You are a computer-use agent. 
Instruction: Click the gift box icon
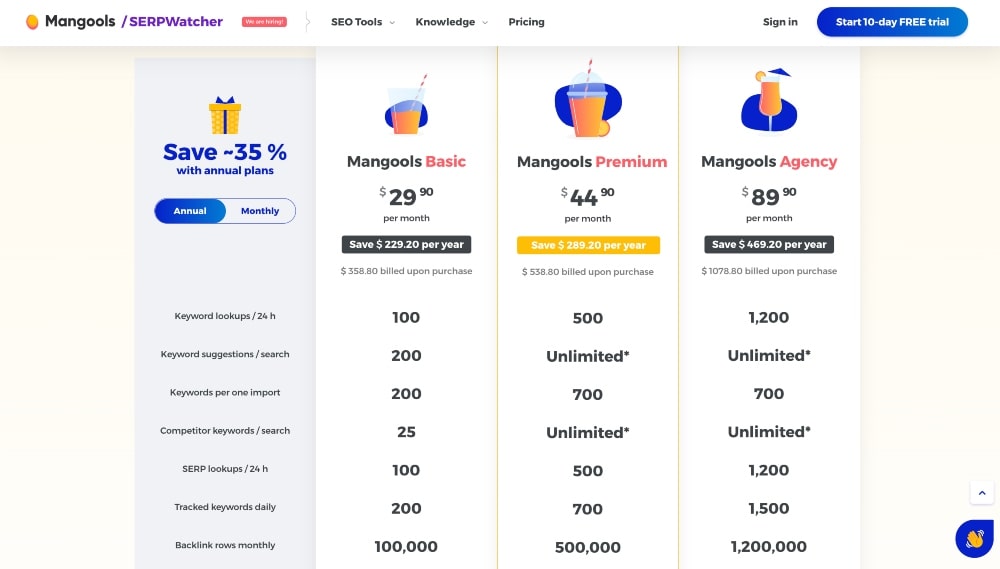click(x=224, y=115)
